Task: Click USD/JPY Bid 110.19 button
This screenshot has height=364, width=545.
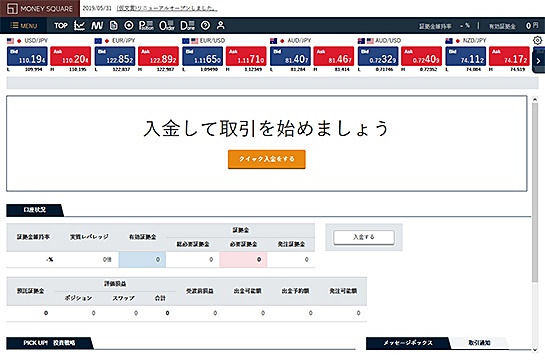Action: 27,56
